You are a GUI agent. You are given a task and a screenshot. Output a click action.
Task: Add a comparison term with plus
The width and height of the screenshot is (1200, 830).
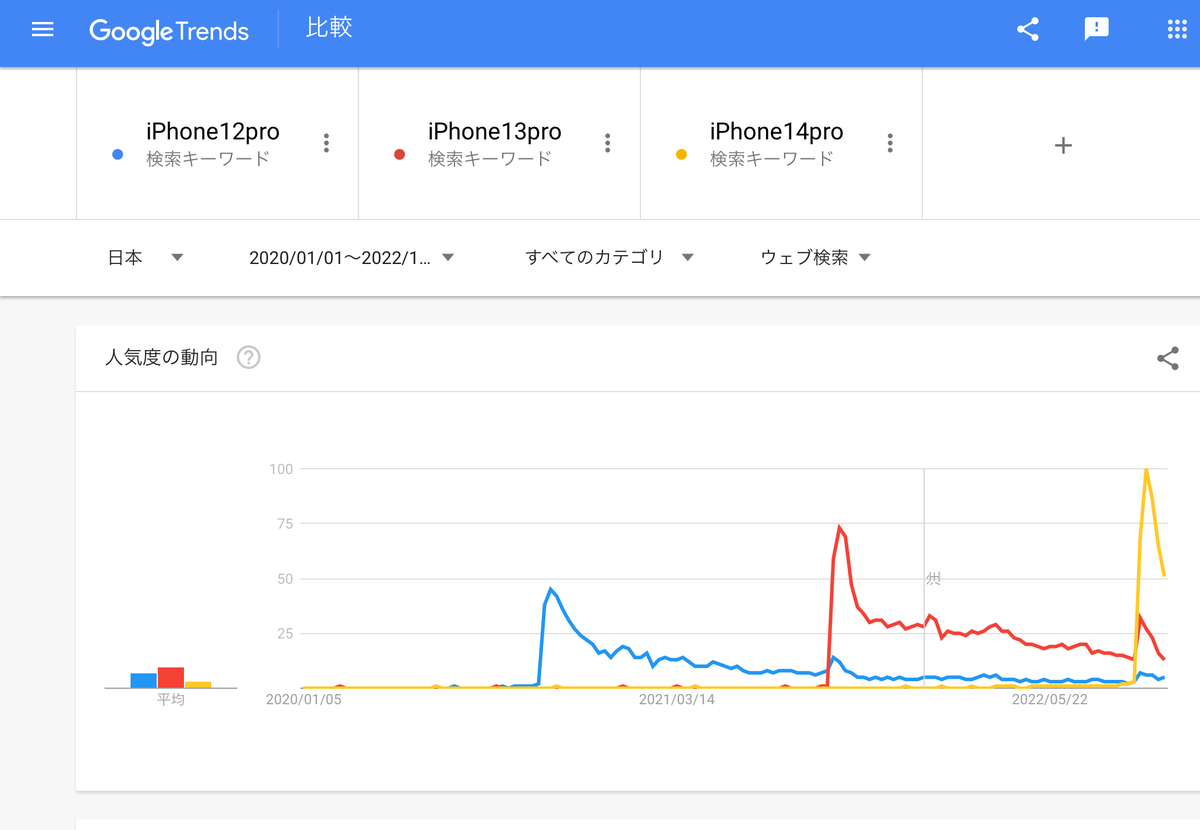(1063, 146)
